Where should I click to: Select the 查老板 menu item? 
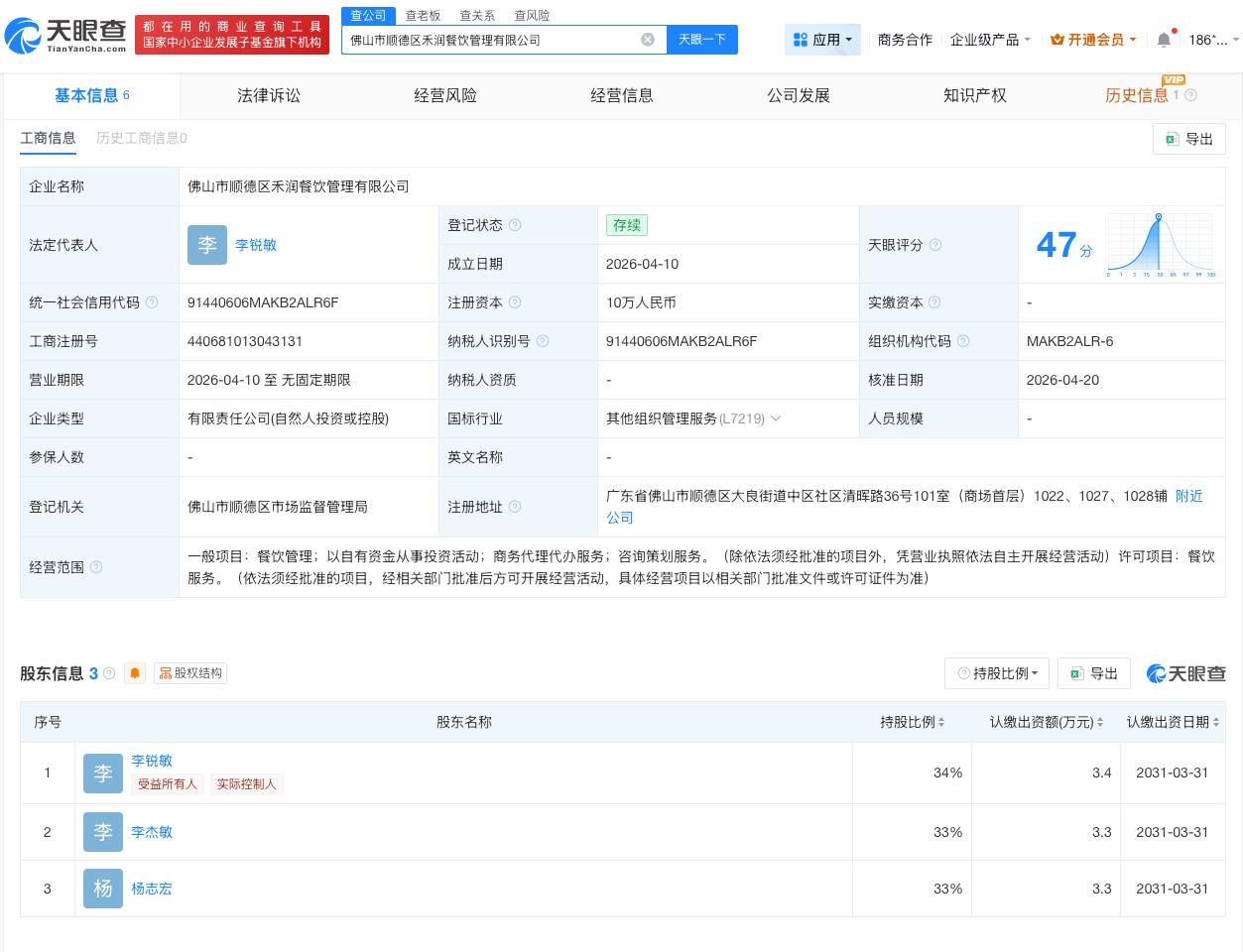[423, 16]
